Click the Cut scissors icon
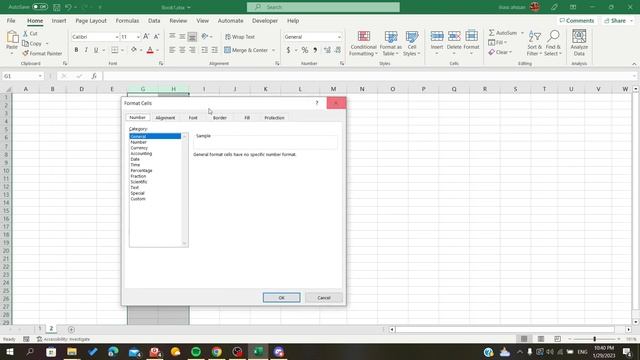640x360 pixels. [25, 33]
